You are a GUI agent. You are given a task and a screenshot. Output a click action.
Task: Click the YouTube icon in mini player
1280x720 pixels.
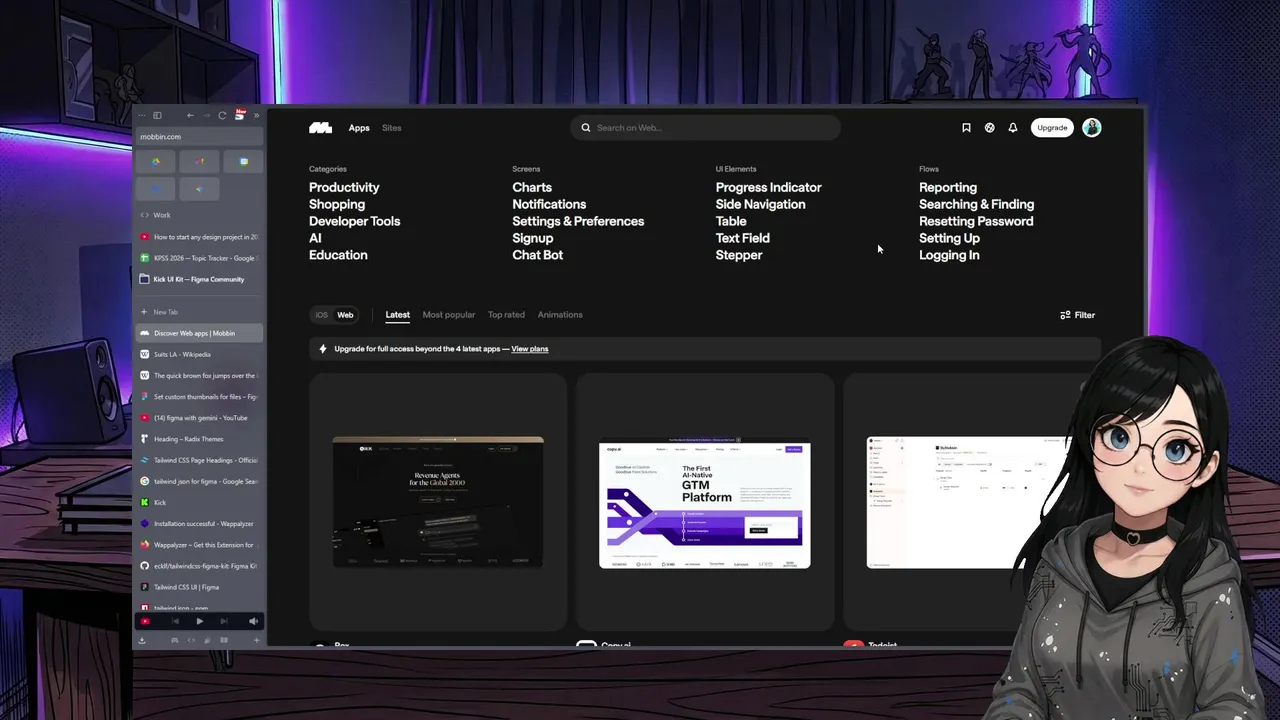tap(145, 621)
